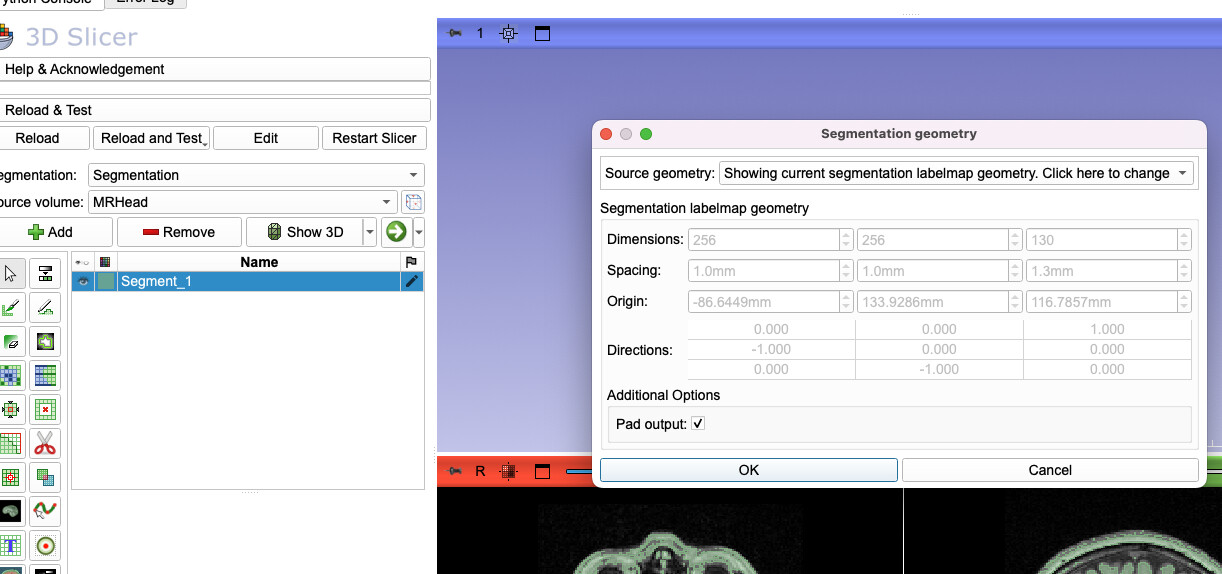Open the MRHead source volume dropdown
Image resolution: width=1222 pixels, height=574 pixels.
(243, 202)
